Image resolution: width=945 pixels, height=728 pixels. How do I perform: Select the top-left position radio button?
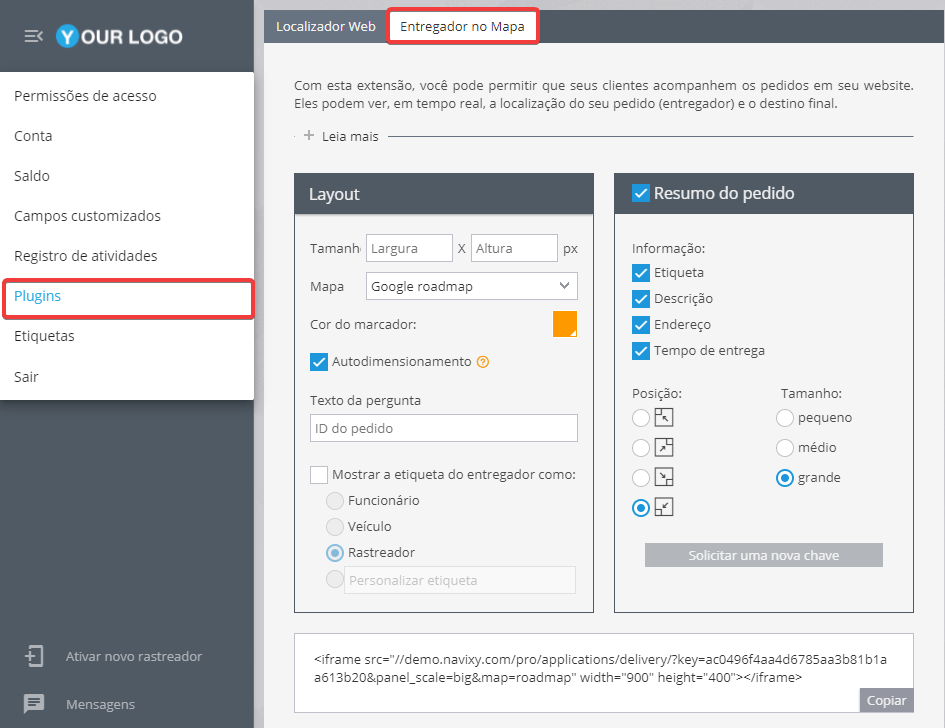(641, 418)
